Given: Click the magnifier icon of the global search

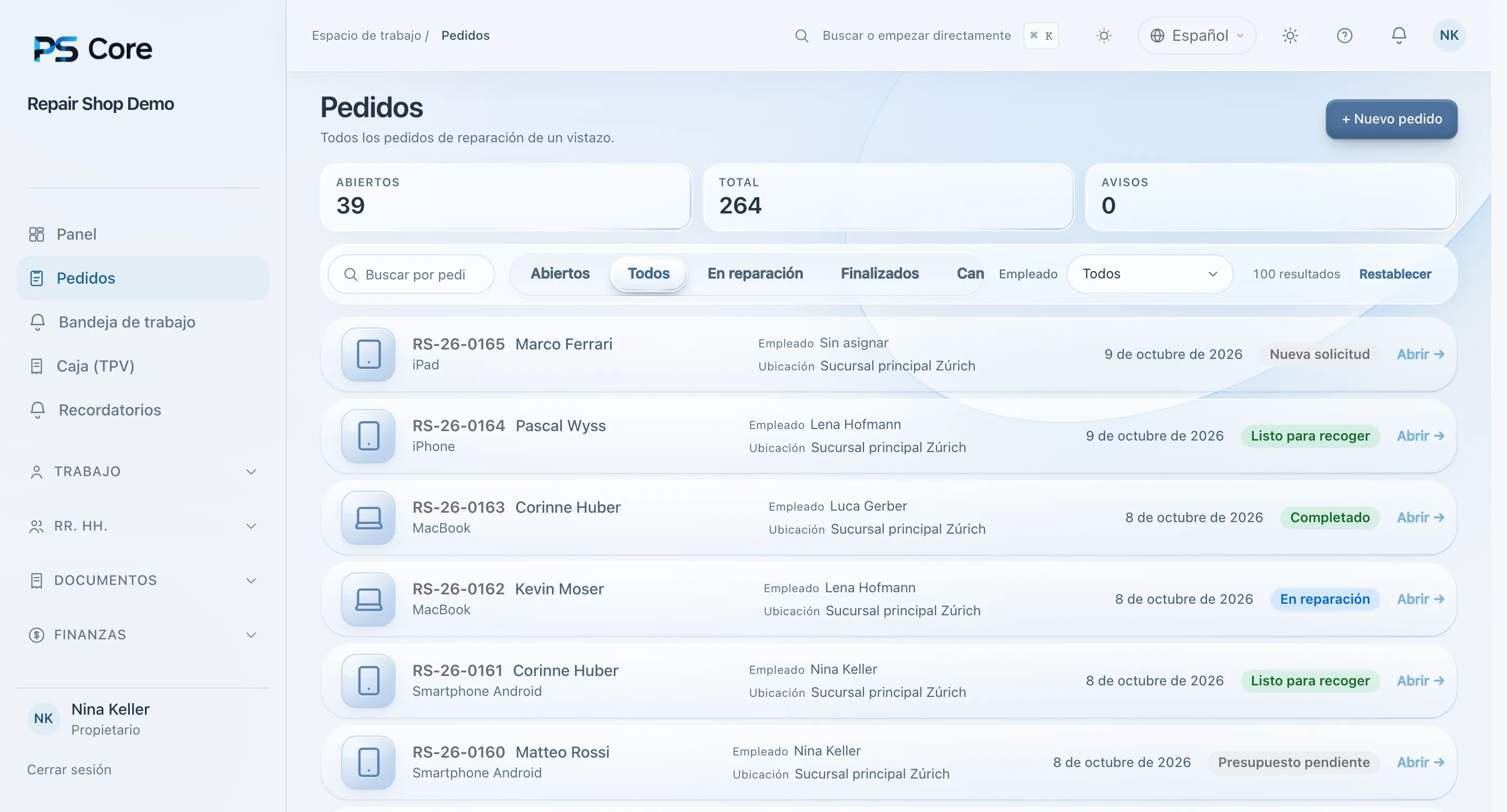Looking at the screenshot, I should (802, 36).
